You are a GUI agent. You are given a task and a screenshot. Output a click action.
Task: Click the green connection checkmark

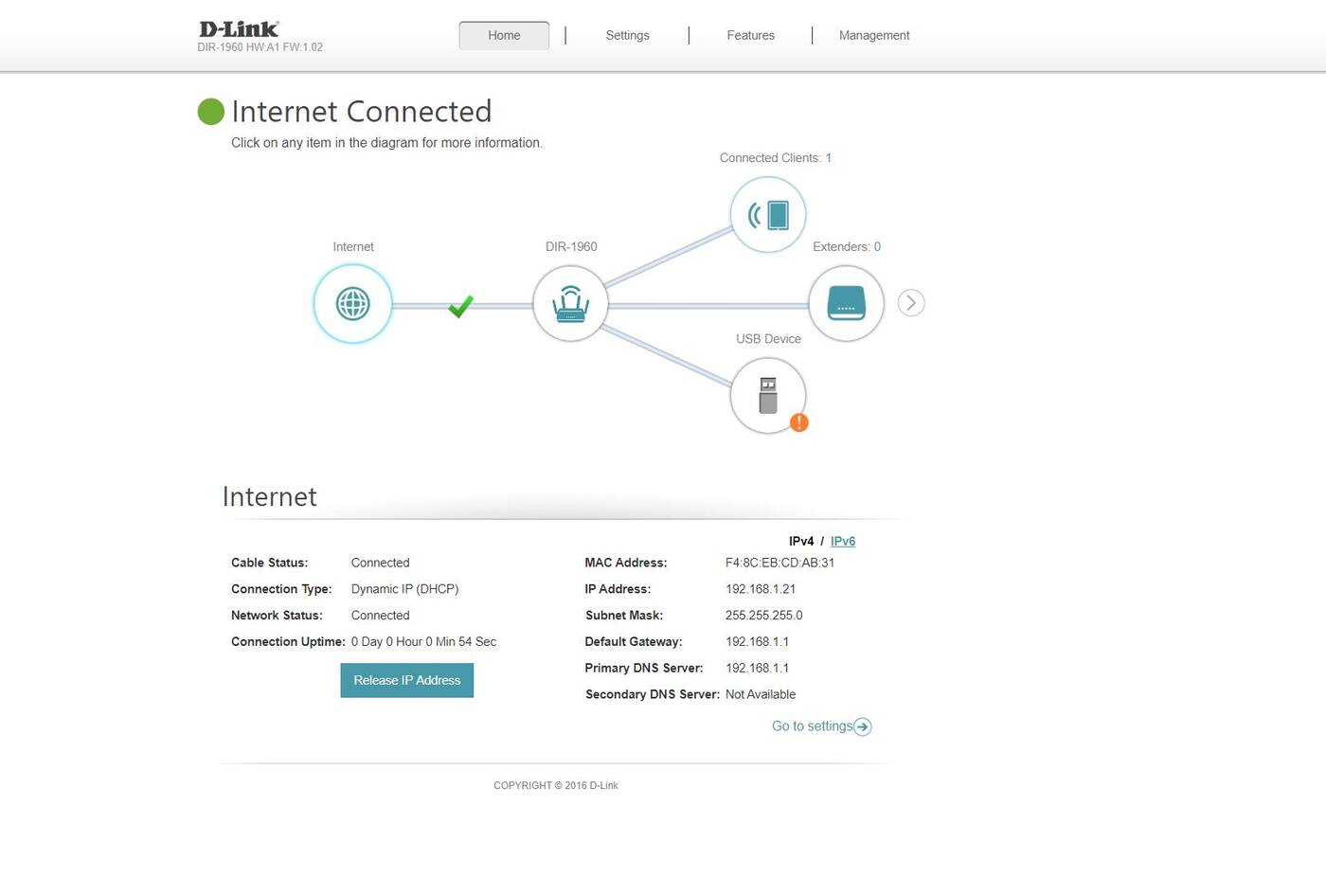[460, 305]
